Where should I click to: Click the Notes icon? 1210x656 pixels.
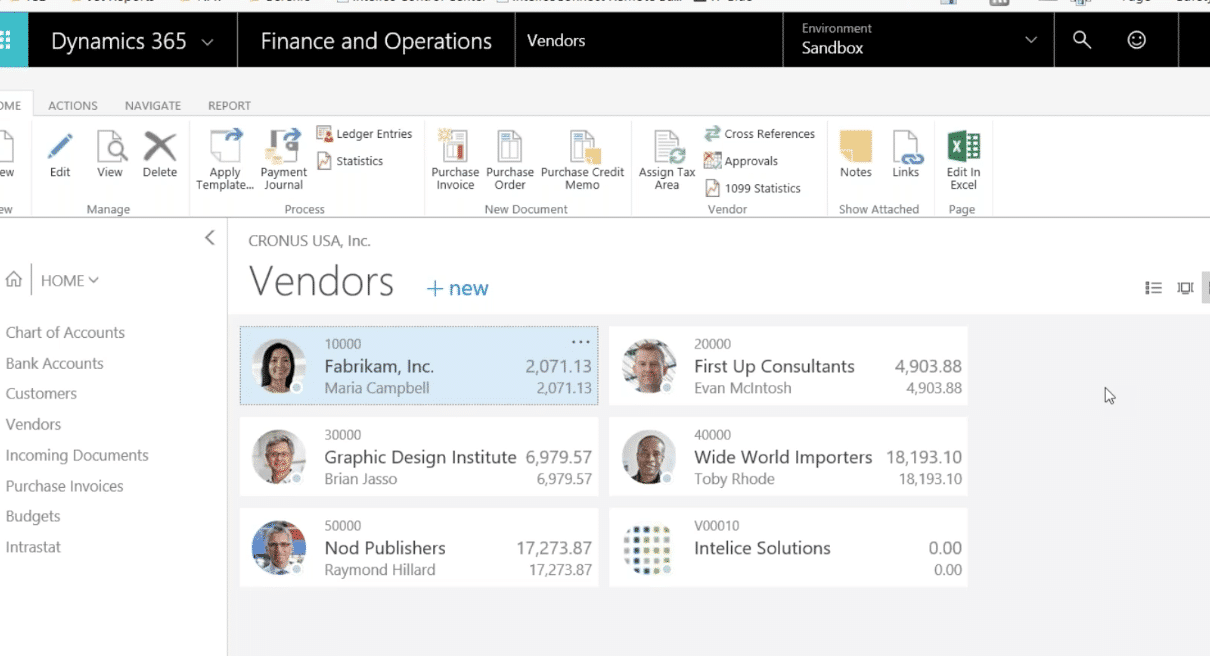point(856,147)
